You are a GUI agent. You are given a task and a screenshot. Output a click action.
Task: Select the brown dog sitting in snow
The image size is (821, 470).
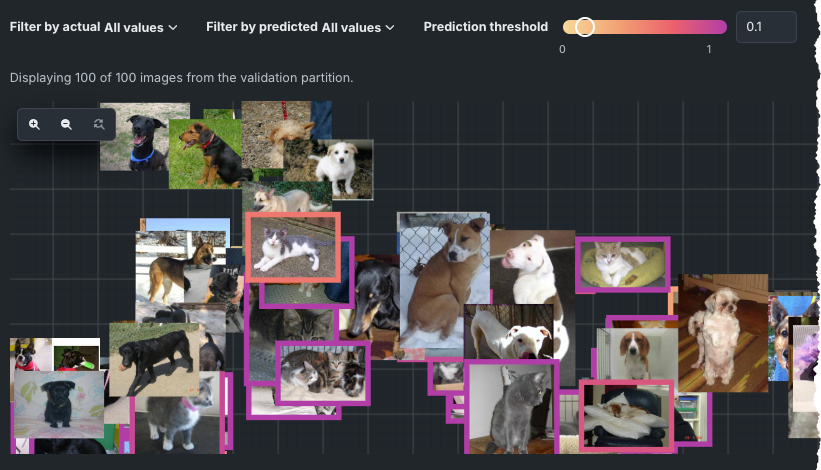click(443, 281)
